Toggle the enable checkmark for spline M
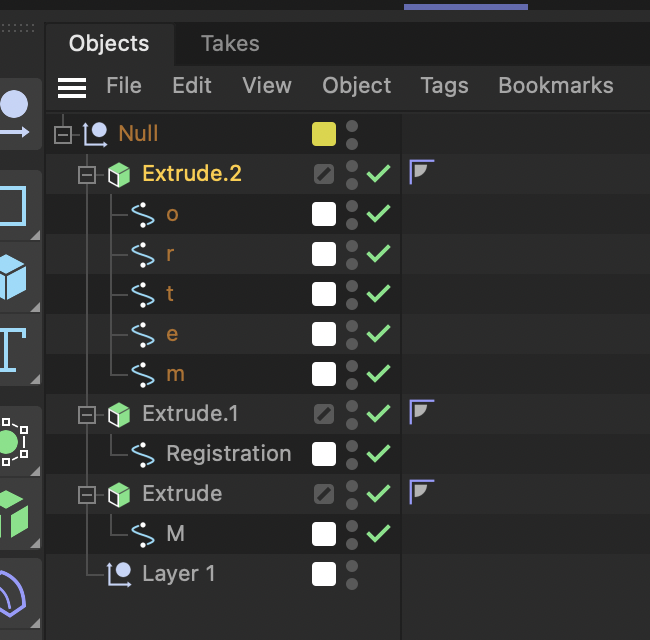 378,534
